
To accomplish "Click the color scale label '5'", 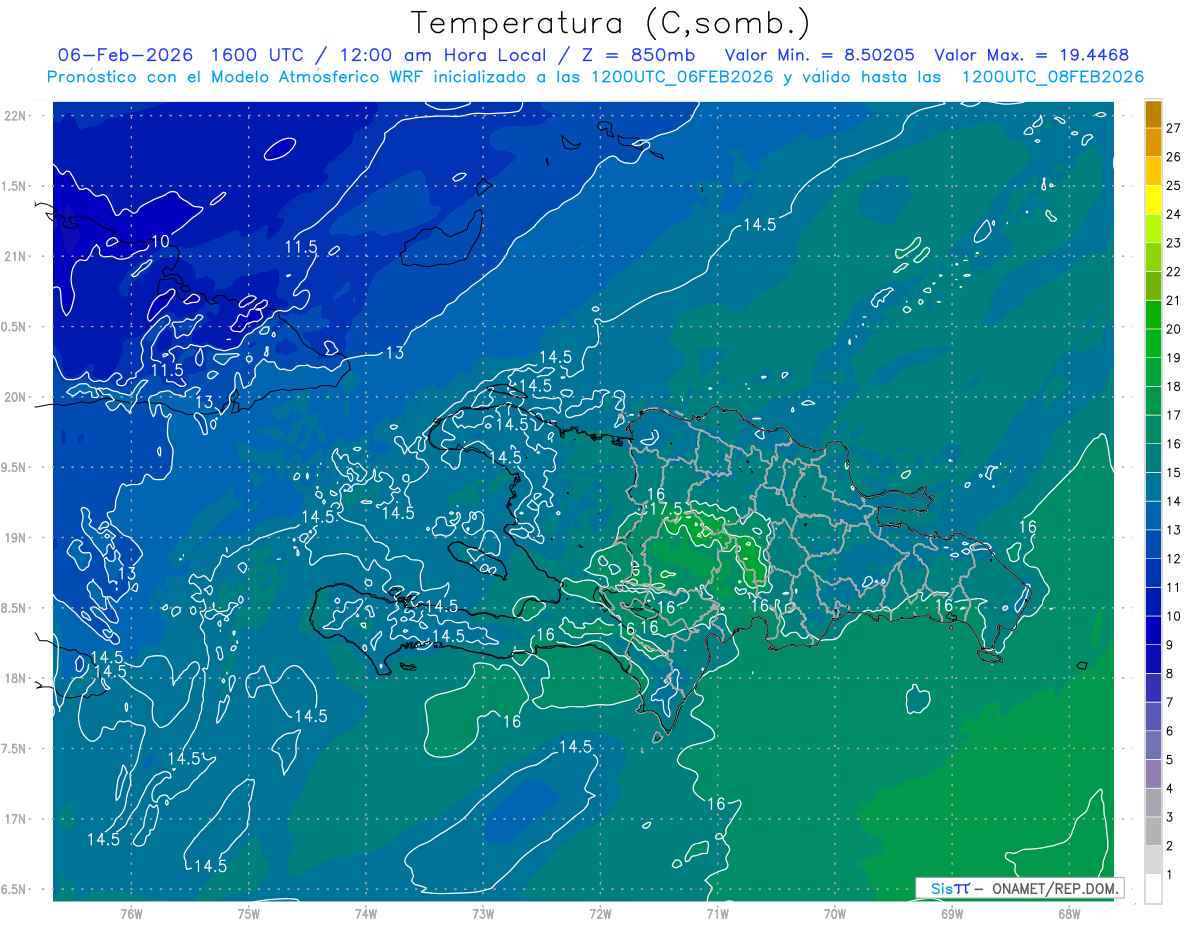I will (1170, 760).
